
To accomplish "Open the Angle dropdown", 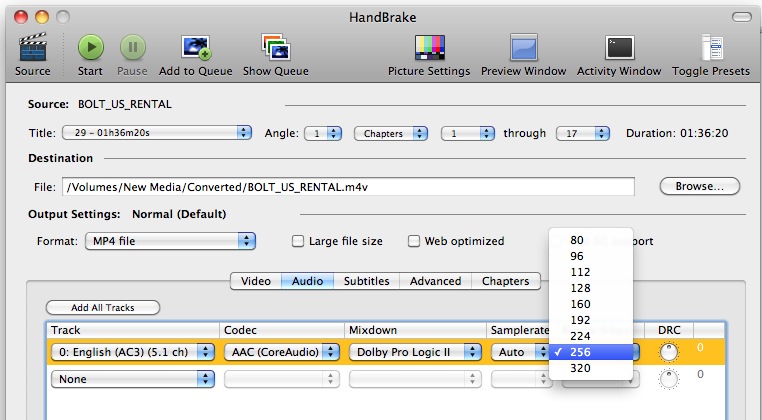I will (x=323, y=133).
